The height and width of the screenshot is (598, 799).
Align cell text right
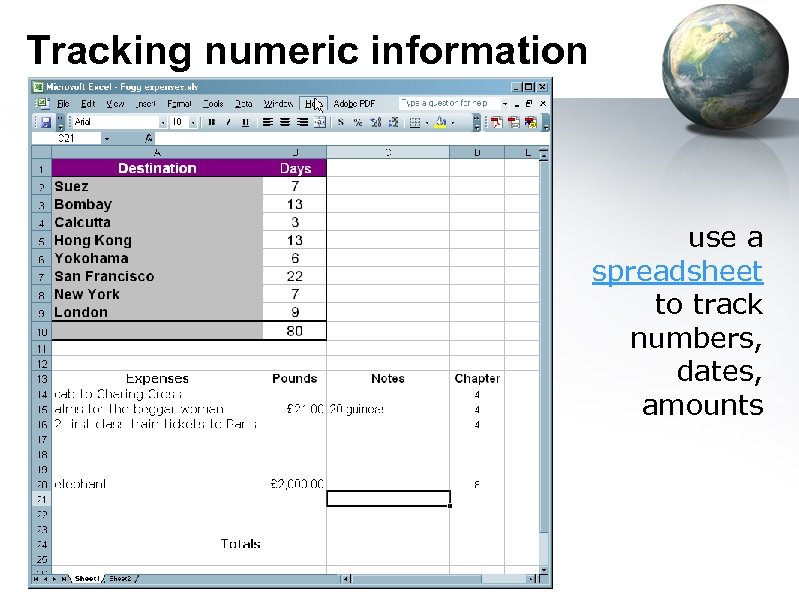(x=302, y=122)
